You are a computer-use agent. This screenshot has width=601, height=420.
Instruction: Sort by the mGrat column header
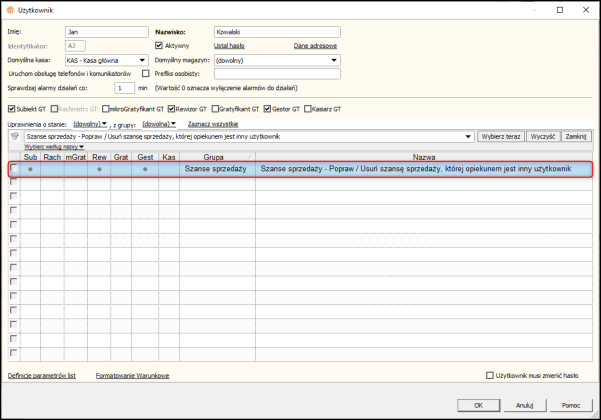(x=76, y=157)
